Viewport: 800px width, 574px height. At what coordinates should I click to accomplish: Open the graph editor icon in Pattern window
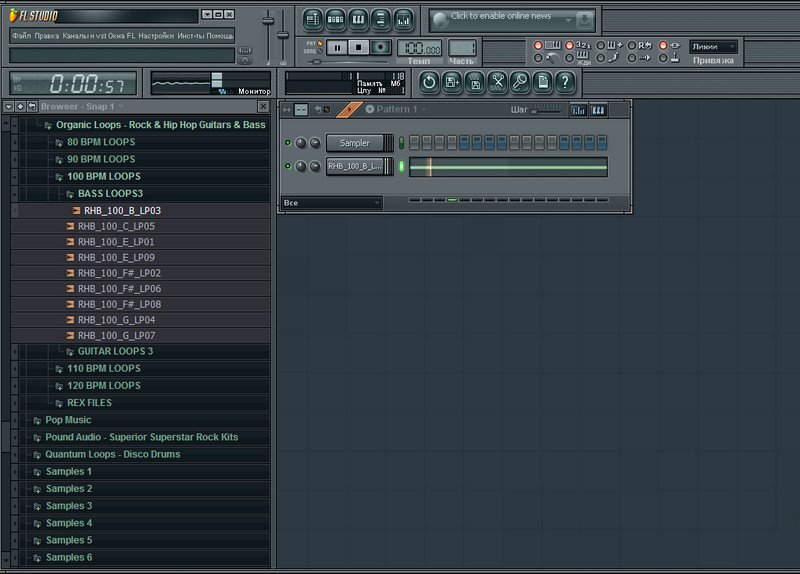(x=579, y=110)
